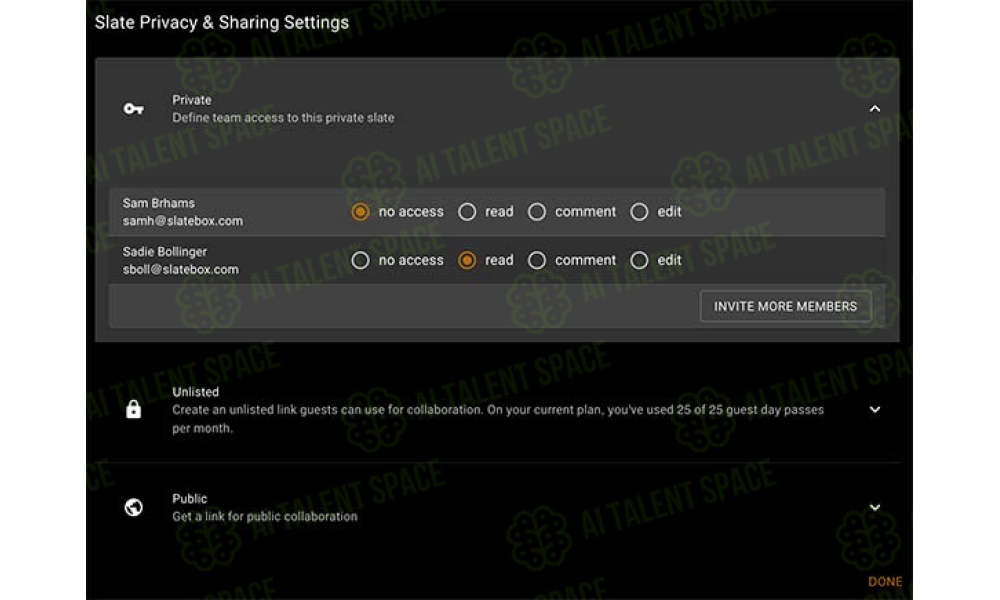Select read access for Sadie Bollinger
1000x600 pixels.
point(467,260)
